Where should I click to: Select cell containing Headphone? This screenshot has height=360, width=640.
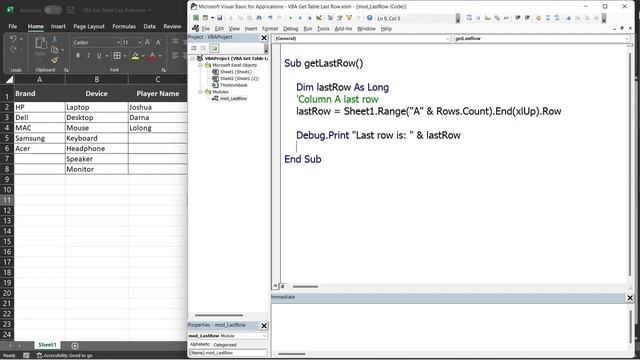click(96, 149)
